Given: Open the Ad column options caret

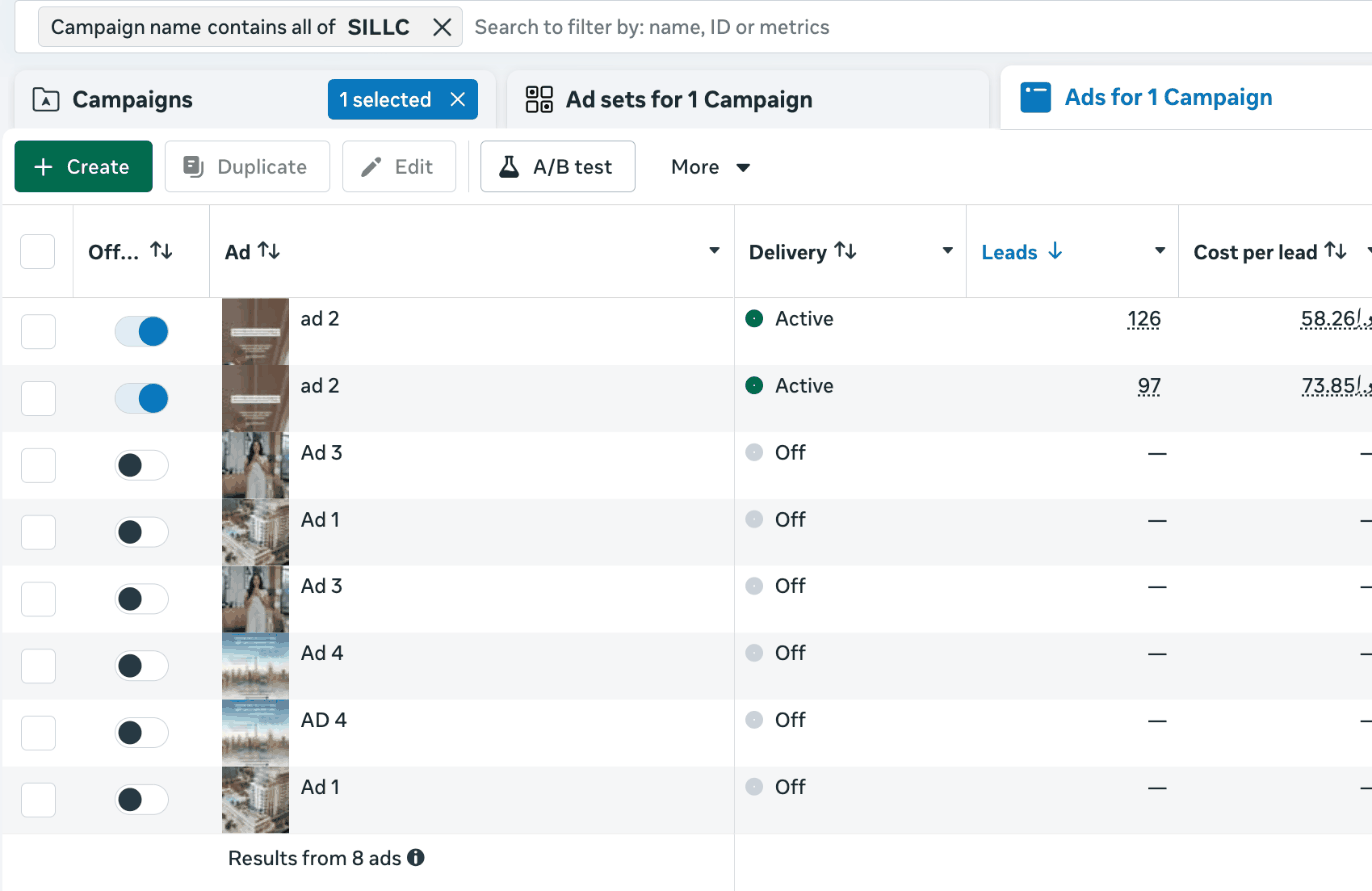Looking at the screenshot, I should (x=714, y=251).
